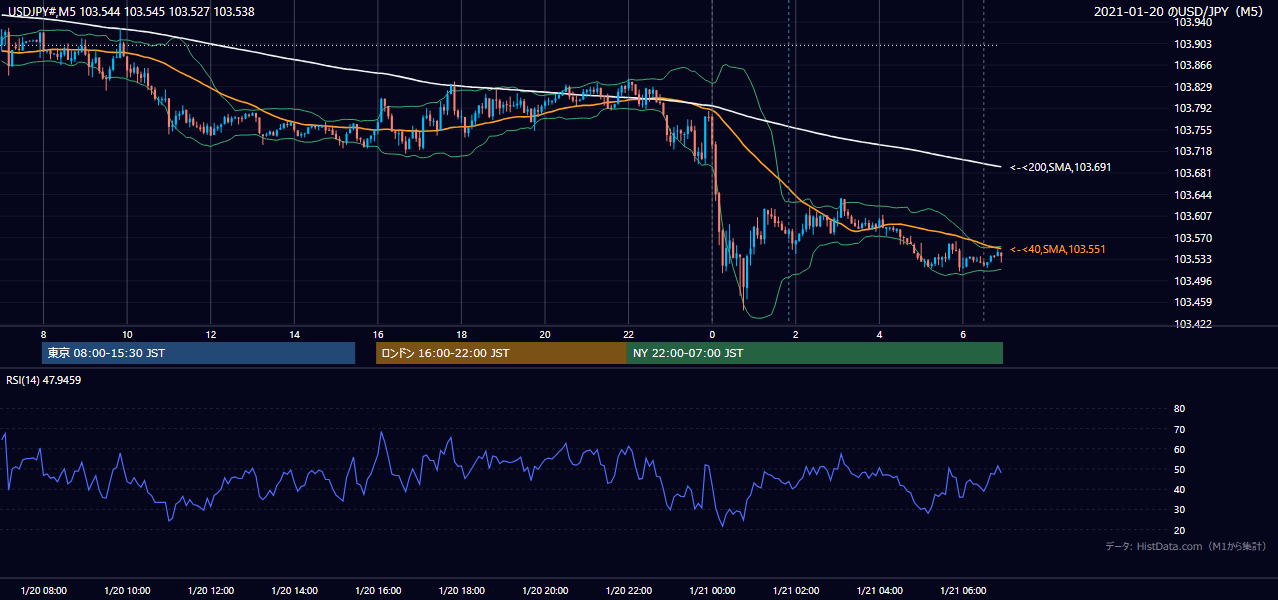This screenshot has width=1278, height=600.
Task: Click time label 1/20 16:00
Action: click(x=377, y=591)
